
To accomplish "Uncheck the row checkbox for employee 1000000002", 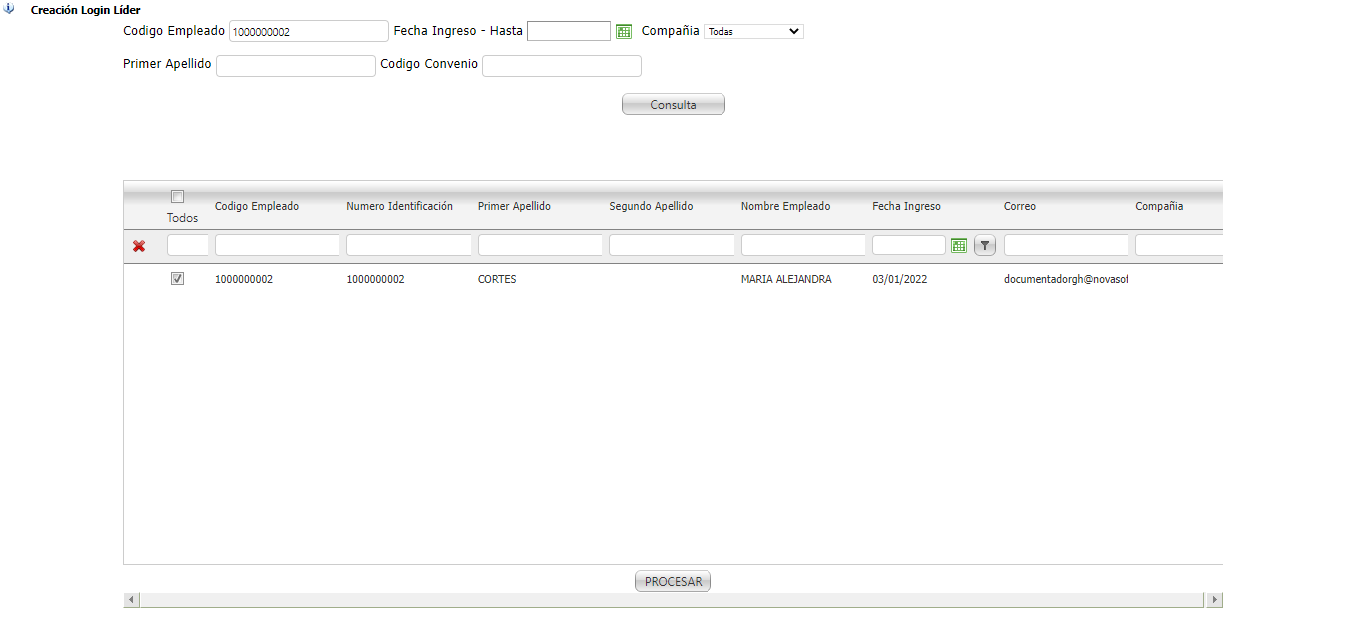I will pos(178,279).
